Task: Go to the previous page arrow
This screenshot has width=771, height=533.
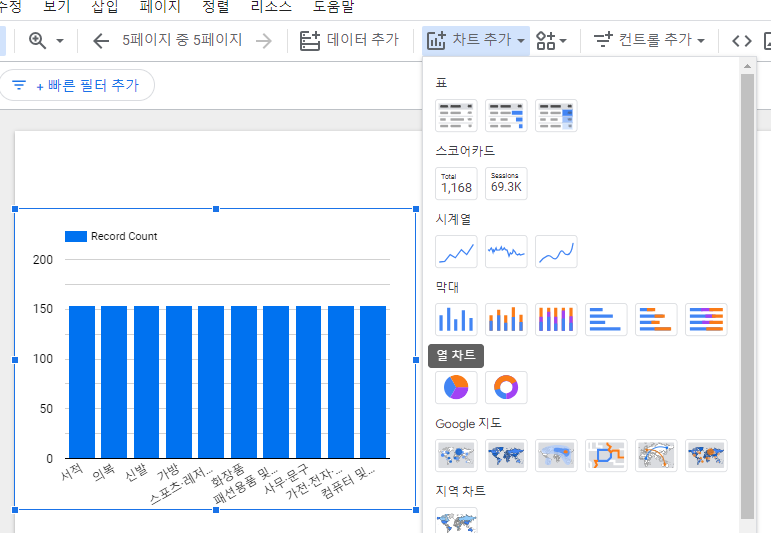Action: click(101, 40)
